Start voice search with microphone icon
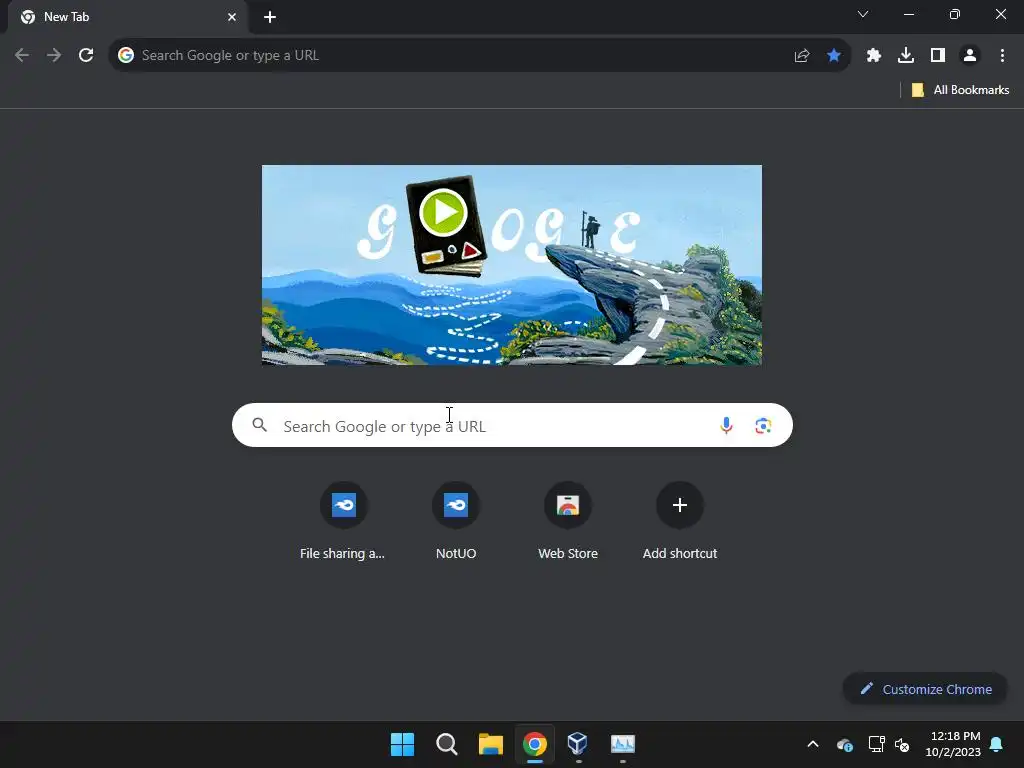 (x=726, y=426)
